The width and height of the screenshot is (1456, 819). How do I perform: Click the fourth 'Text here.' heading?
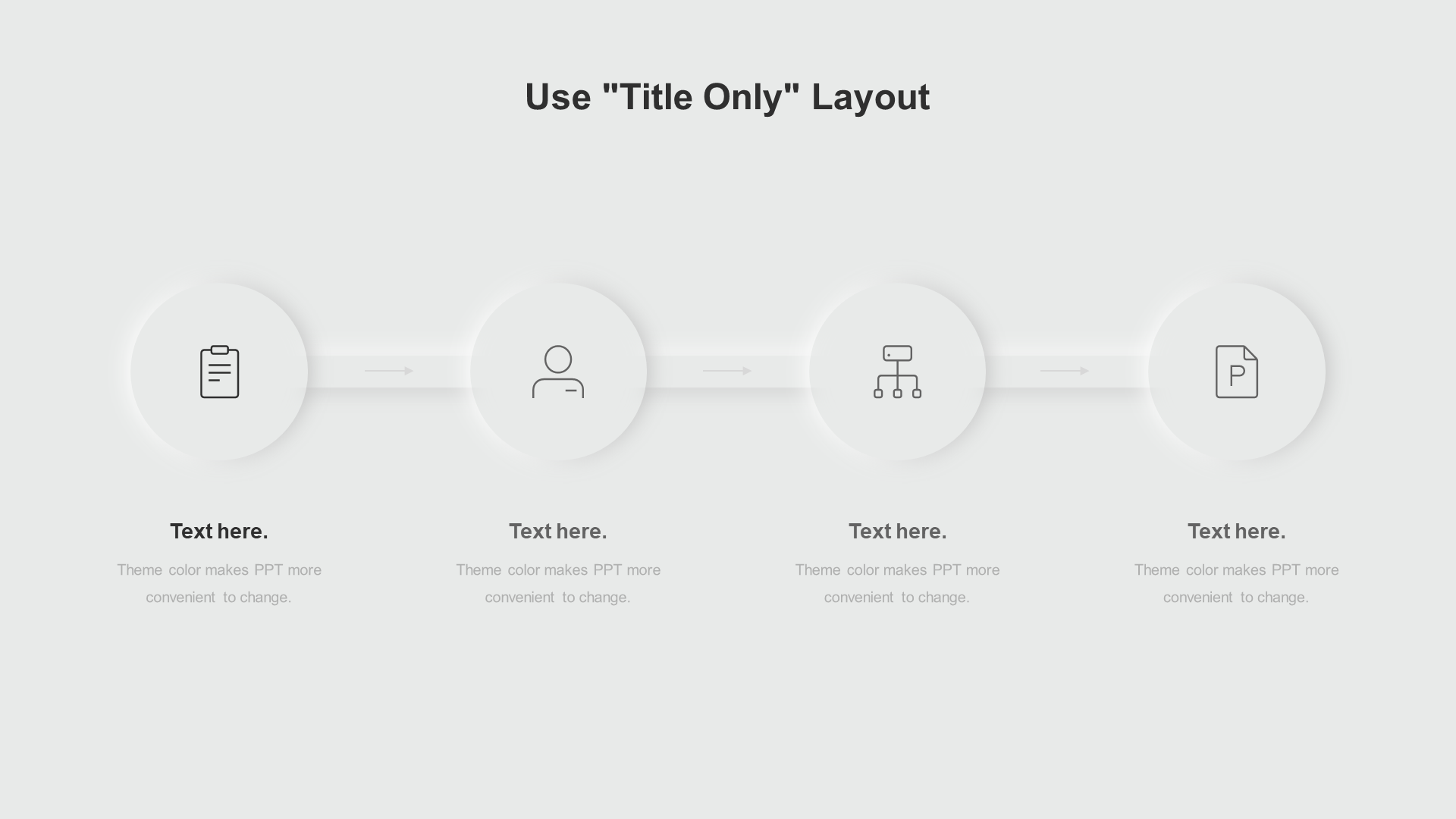[1236, 531]
